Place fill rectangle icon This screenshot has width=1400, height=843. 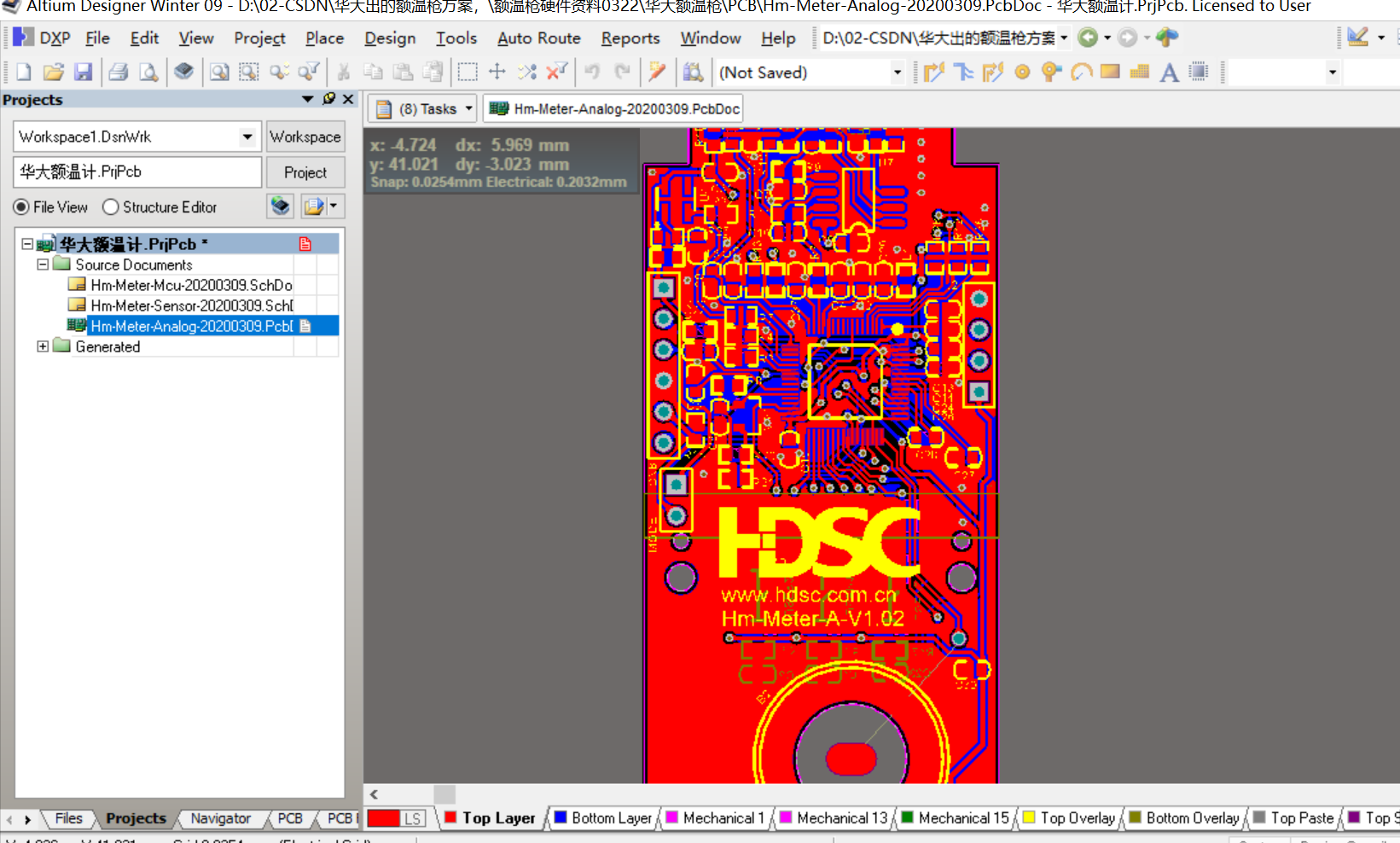(x=1110, y=72)
